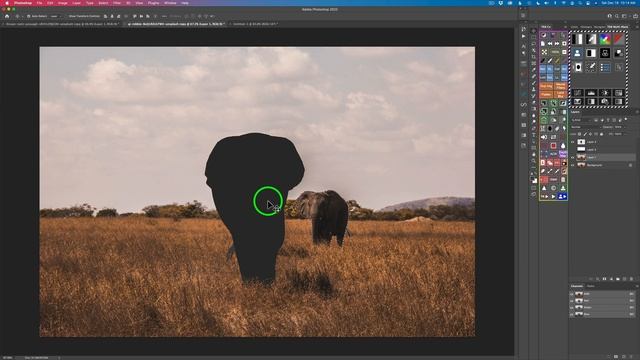
Task: Open the workspace switcher in options bar
Action: [625, 16]
